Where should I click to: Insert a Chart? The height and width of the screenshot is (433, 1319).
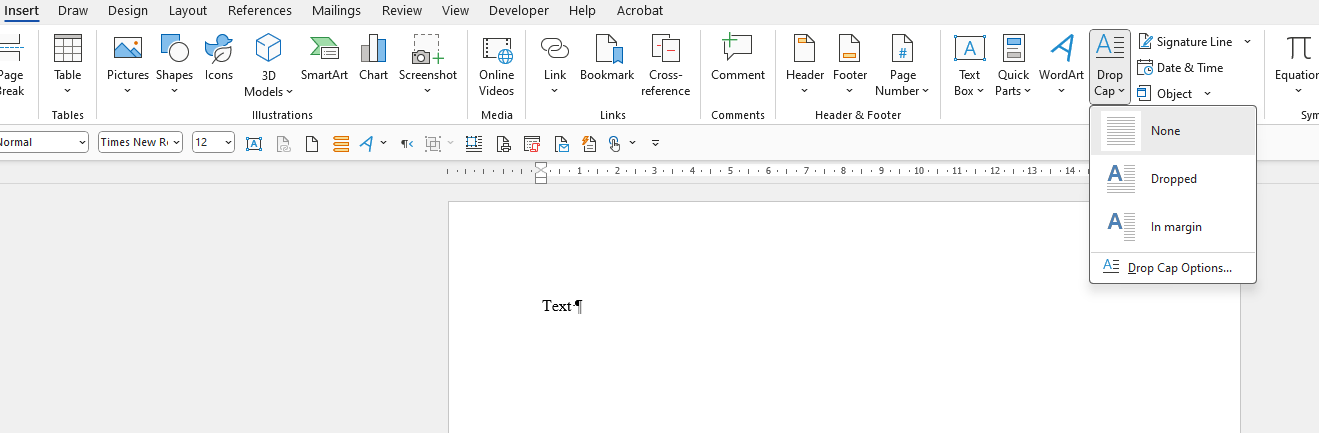(374, 60)
